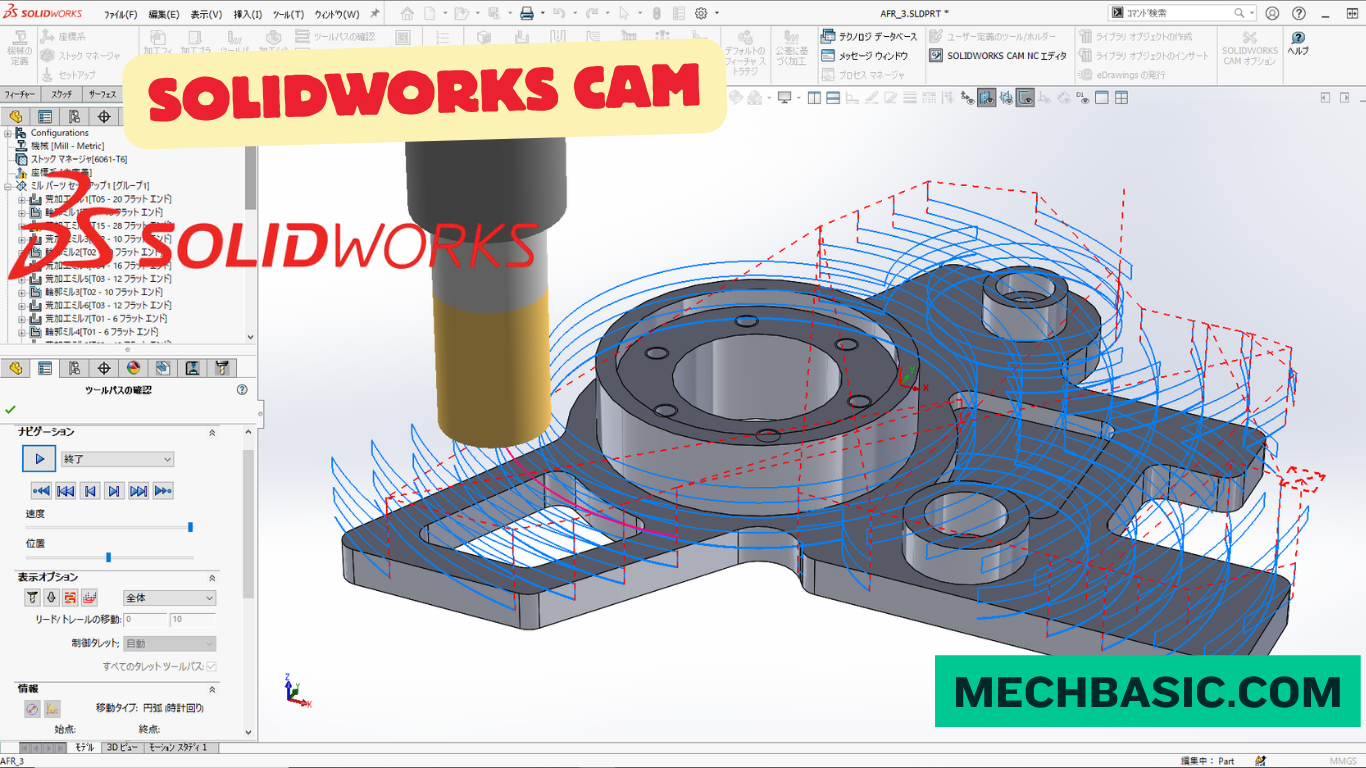Open the ウィンドウ(W) menu
1366x768 pixels.
pos(337,14)
